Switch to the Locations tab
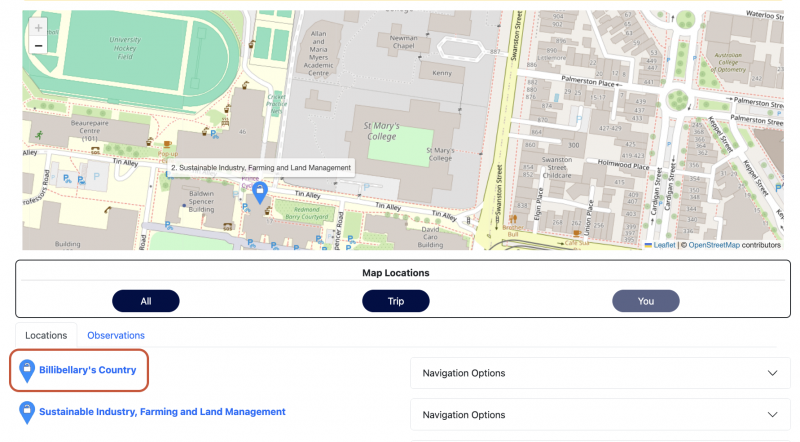800x442 pixels. coord(46,335)
